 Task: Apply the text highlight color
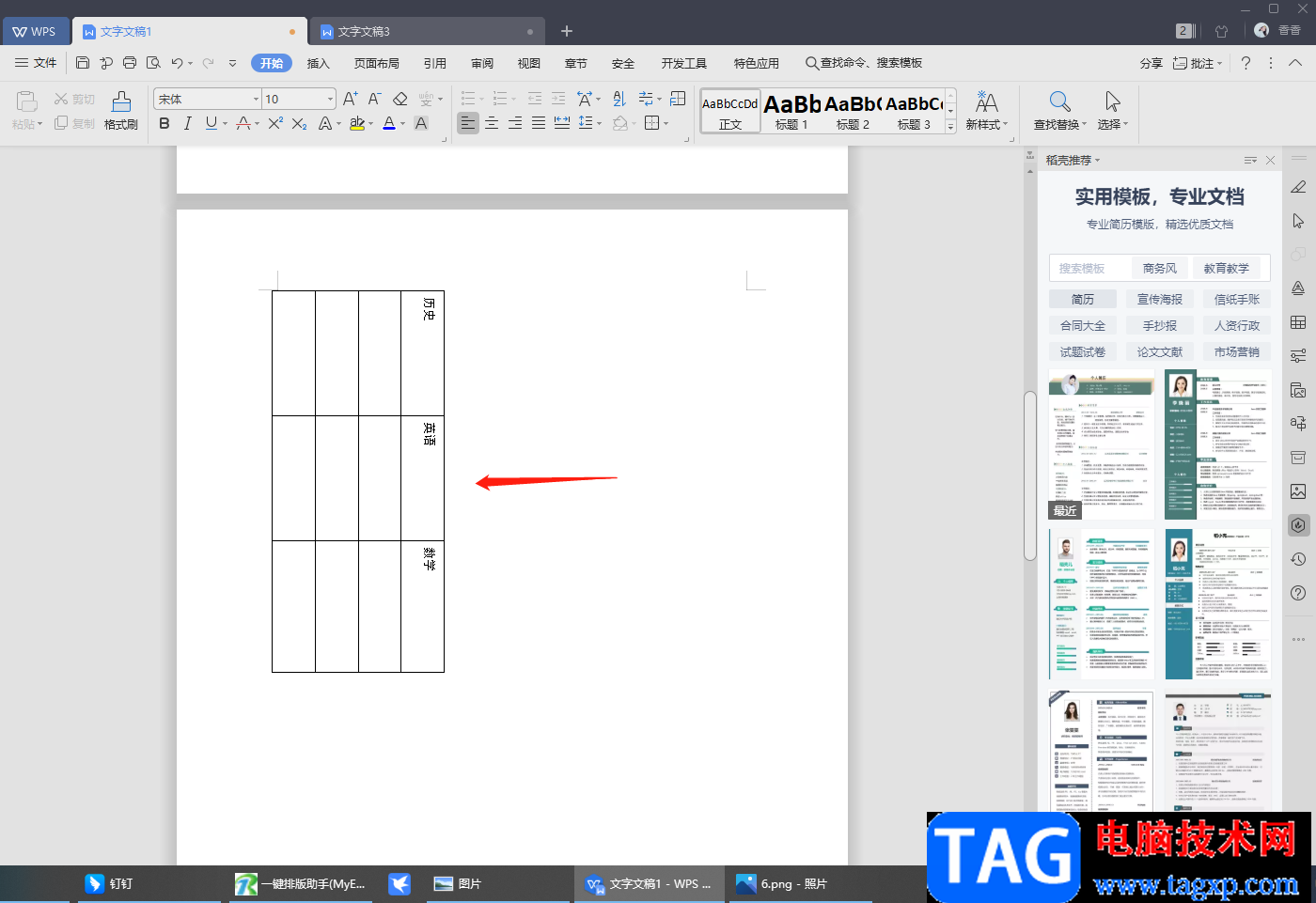[356, 123]
